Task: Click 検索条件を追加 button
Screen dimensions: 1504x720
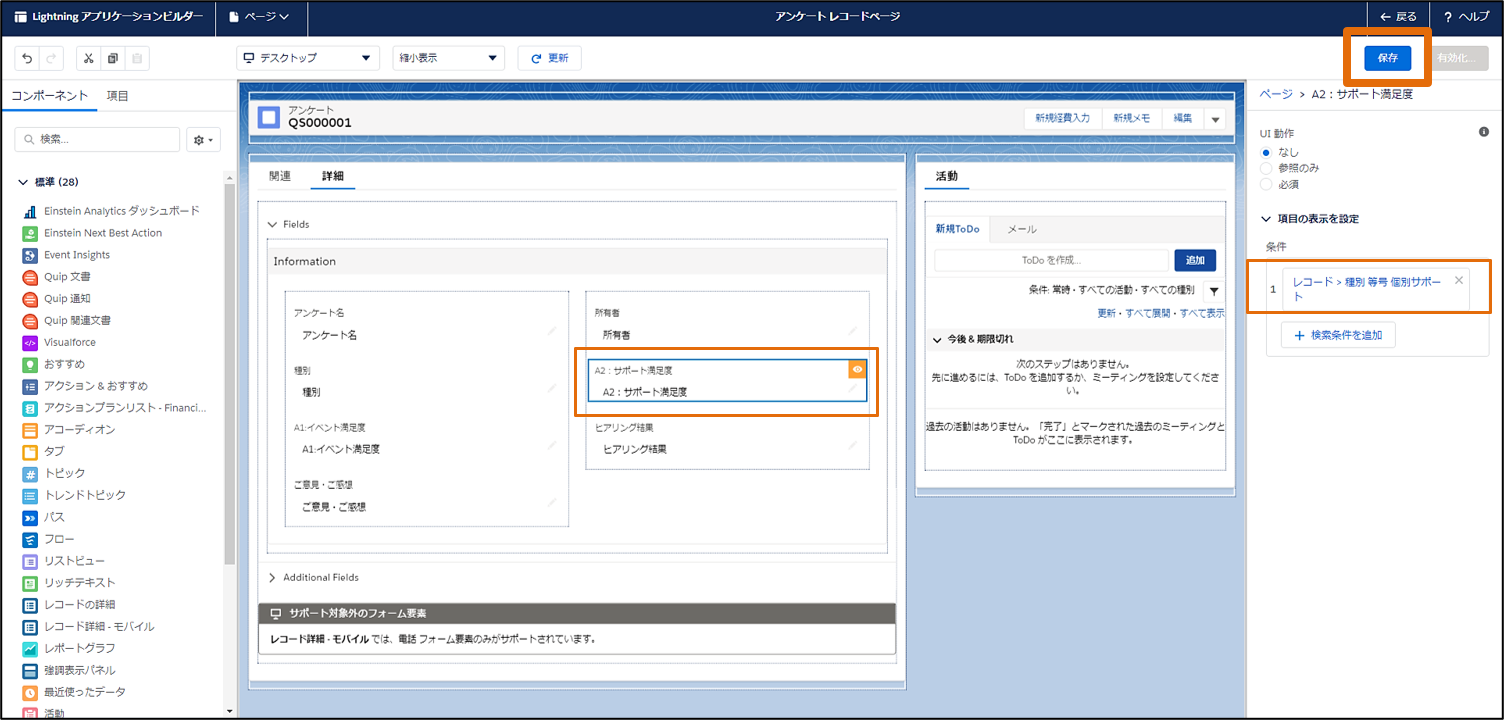Action: coord(1338,335)
